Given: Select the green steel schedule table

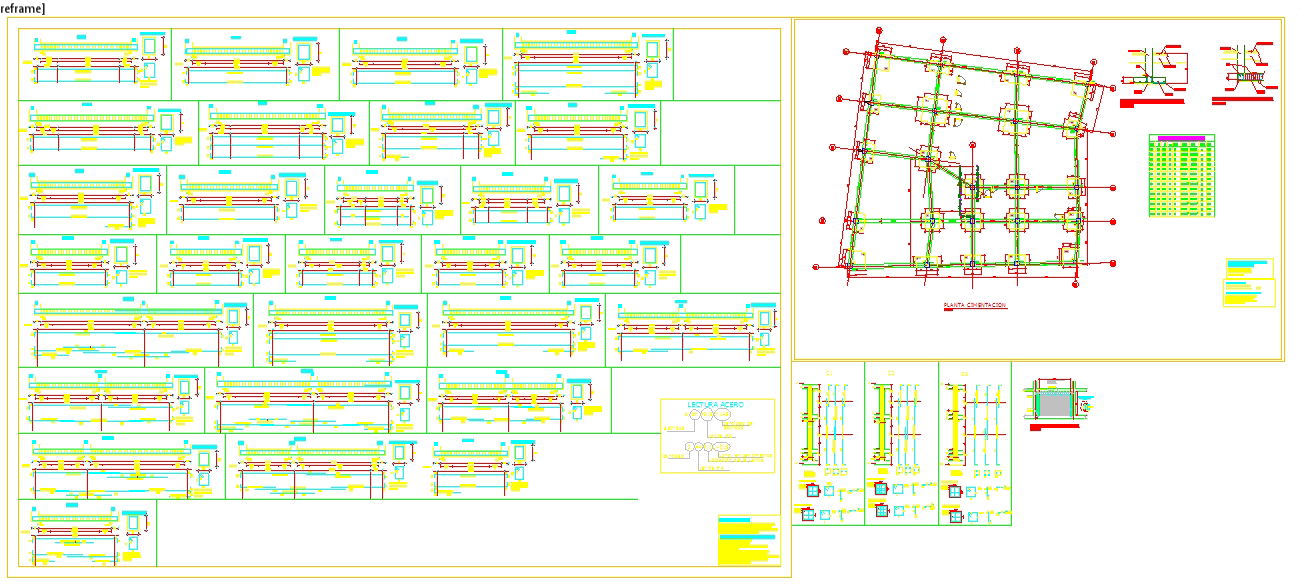Looking at the screenshot, I should (x=1182, y=178).
